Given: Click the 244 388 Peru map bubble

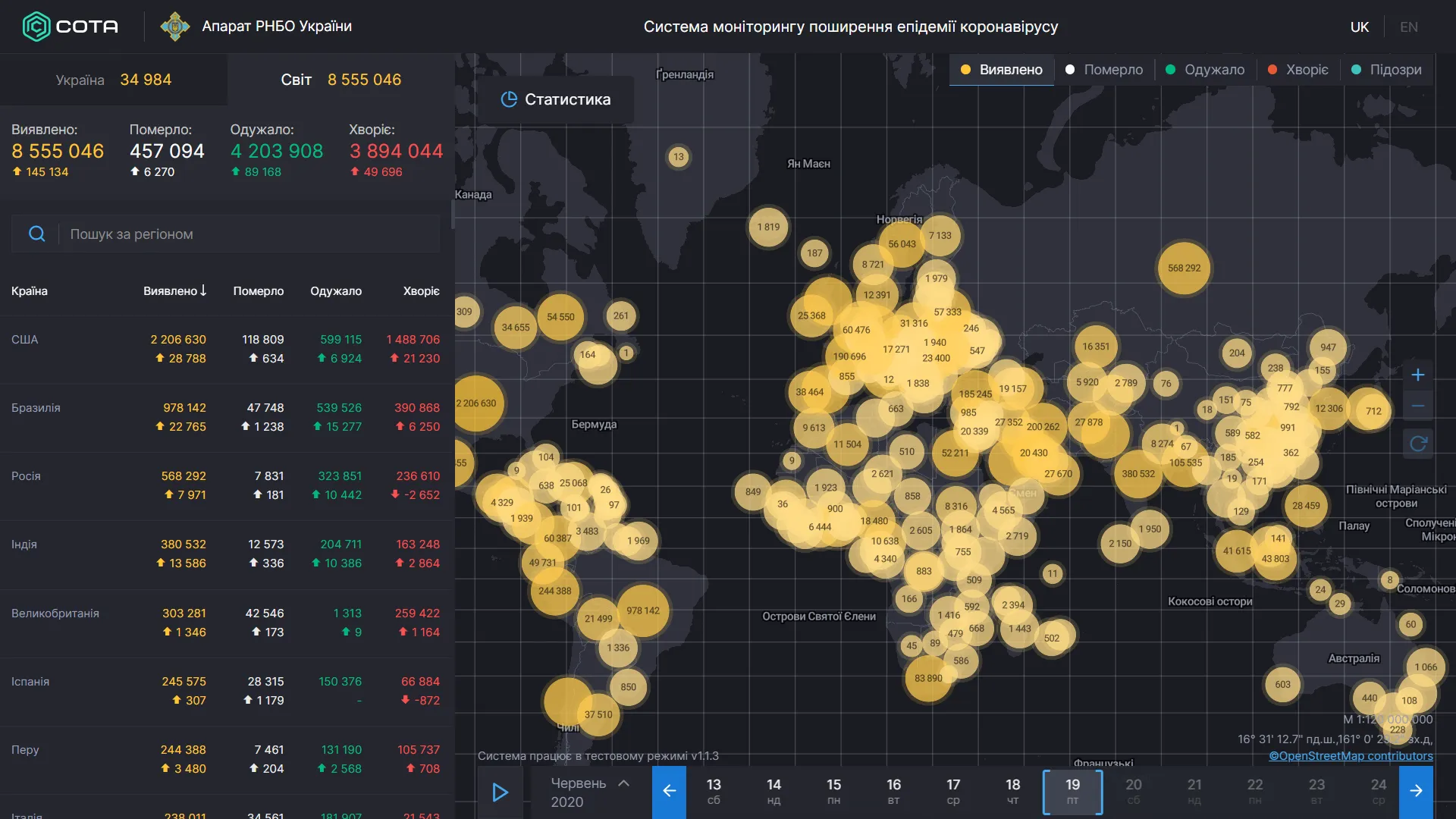Looking at the screenshot, I should (x=555, y=591).
